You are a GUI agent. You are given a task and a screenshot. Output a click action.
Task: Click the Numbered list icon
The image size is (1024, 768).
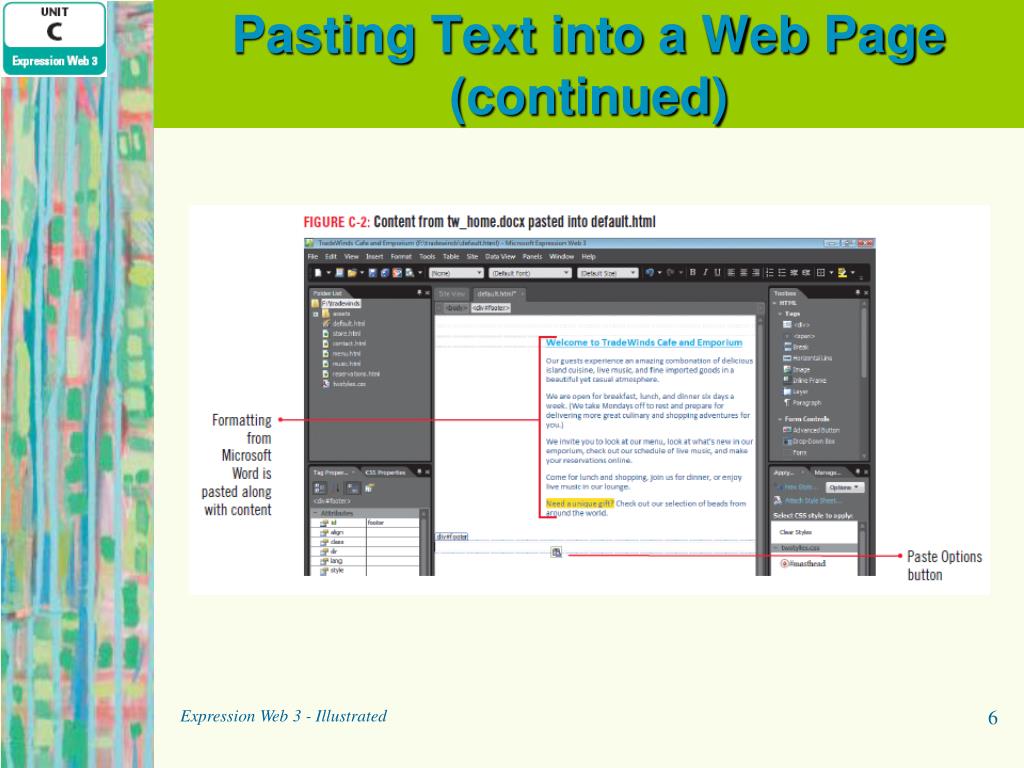pyautogui.click(x=770, y=272)
